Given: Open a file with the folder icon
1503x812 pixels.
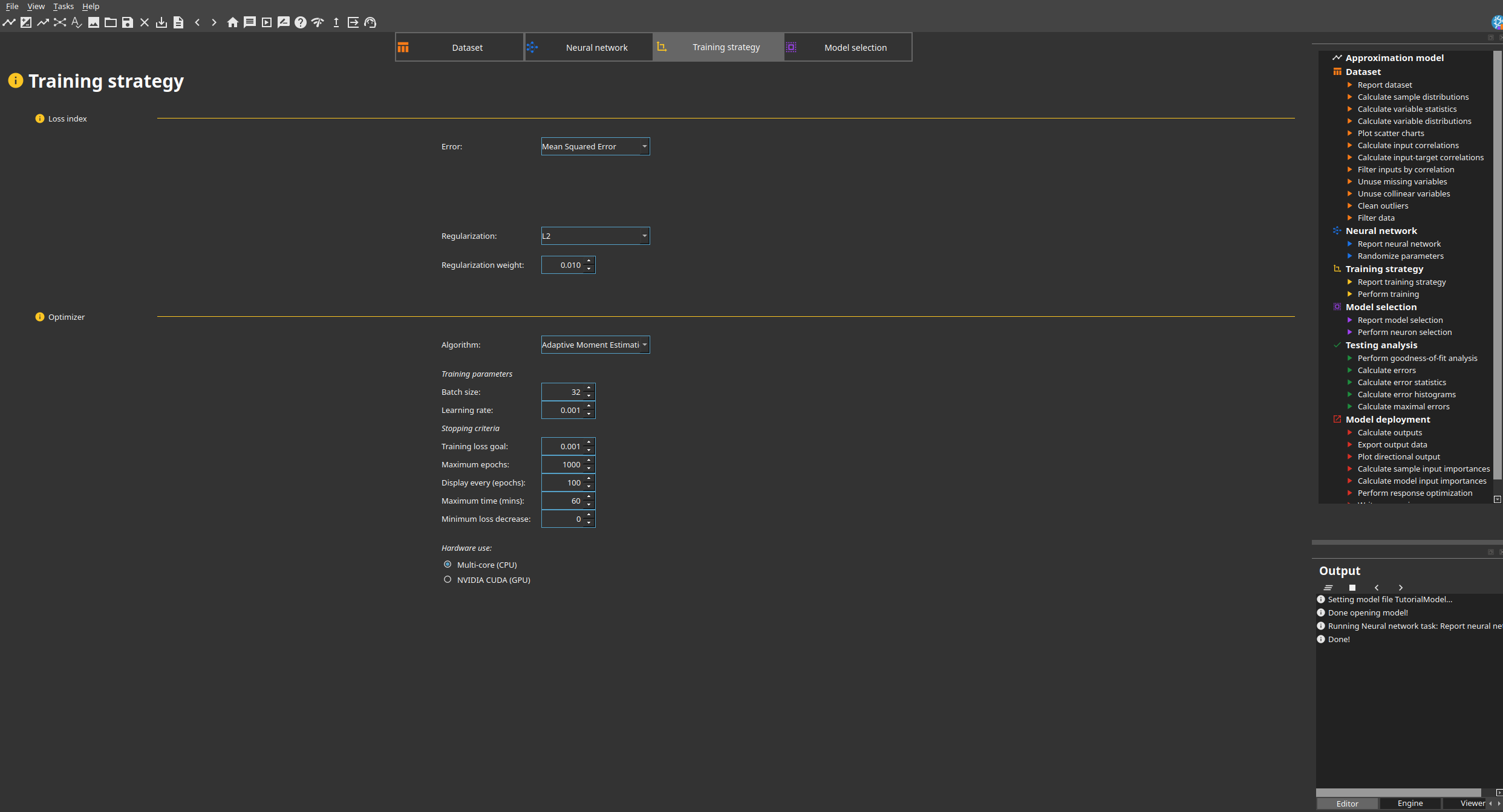Looking at the screenshot, I should pos(111,22).
